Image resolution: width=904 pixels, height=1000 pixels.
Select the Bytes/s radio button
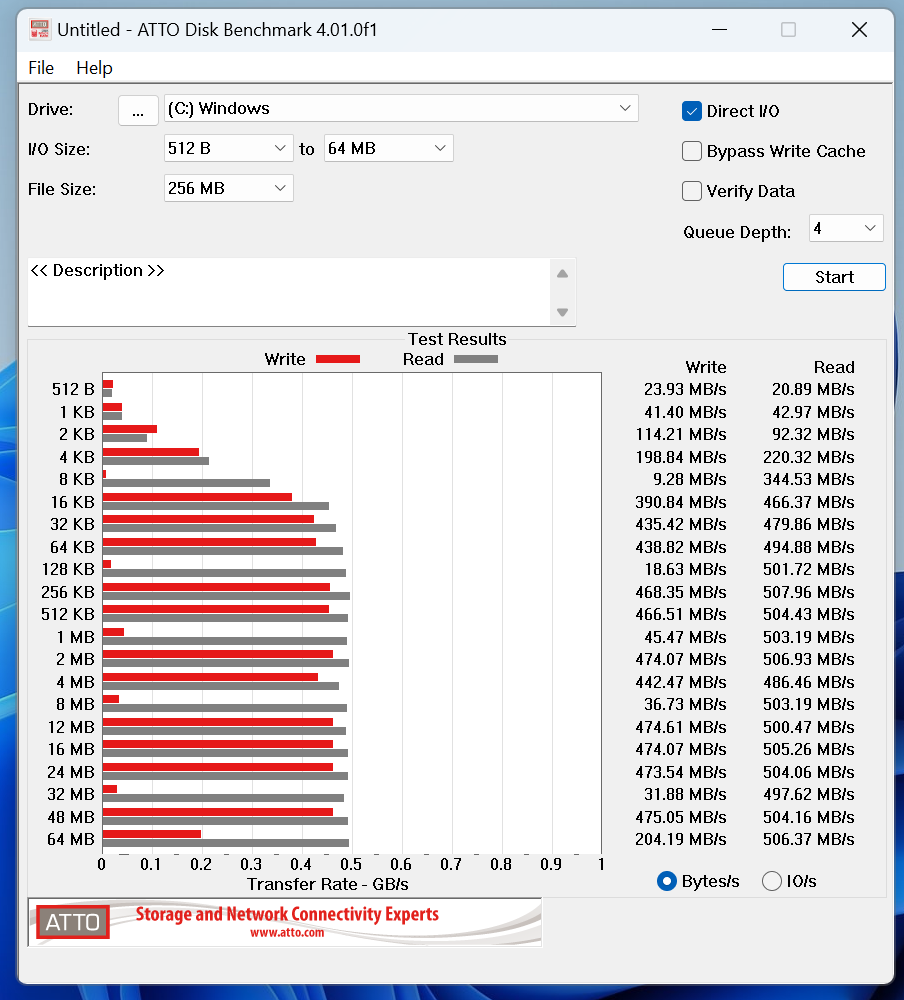pyautogui.click(x=667, y=881)
